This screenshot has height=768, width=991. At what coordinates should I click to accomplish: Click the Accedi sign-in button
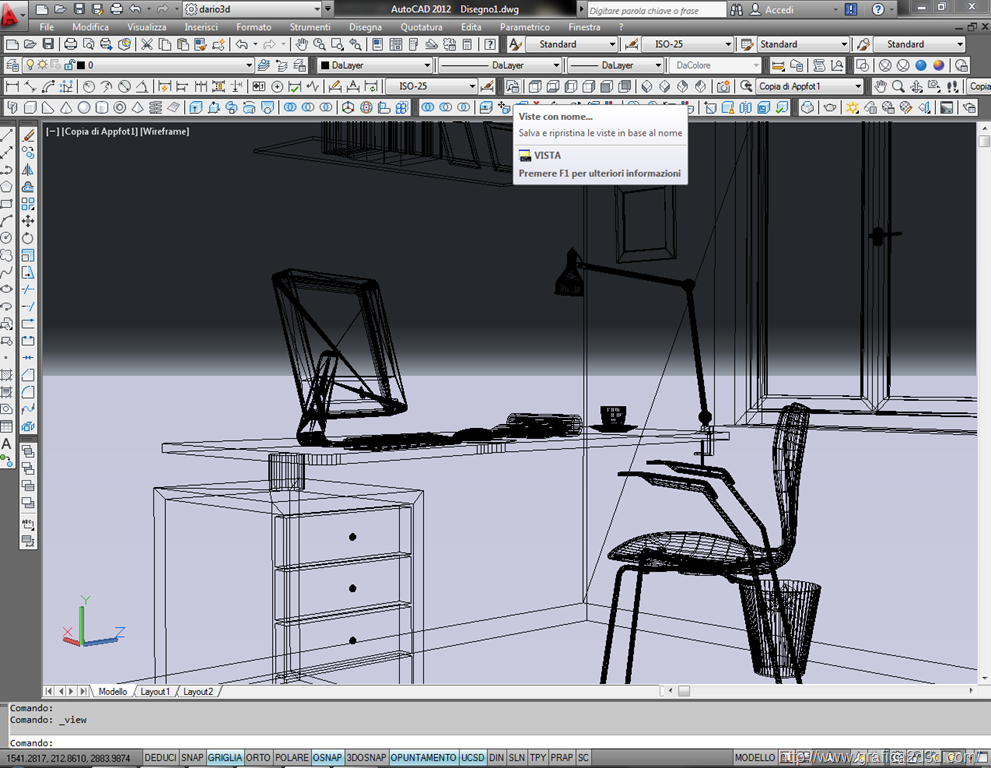(779, 9)
